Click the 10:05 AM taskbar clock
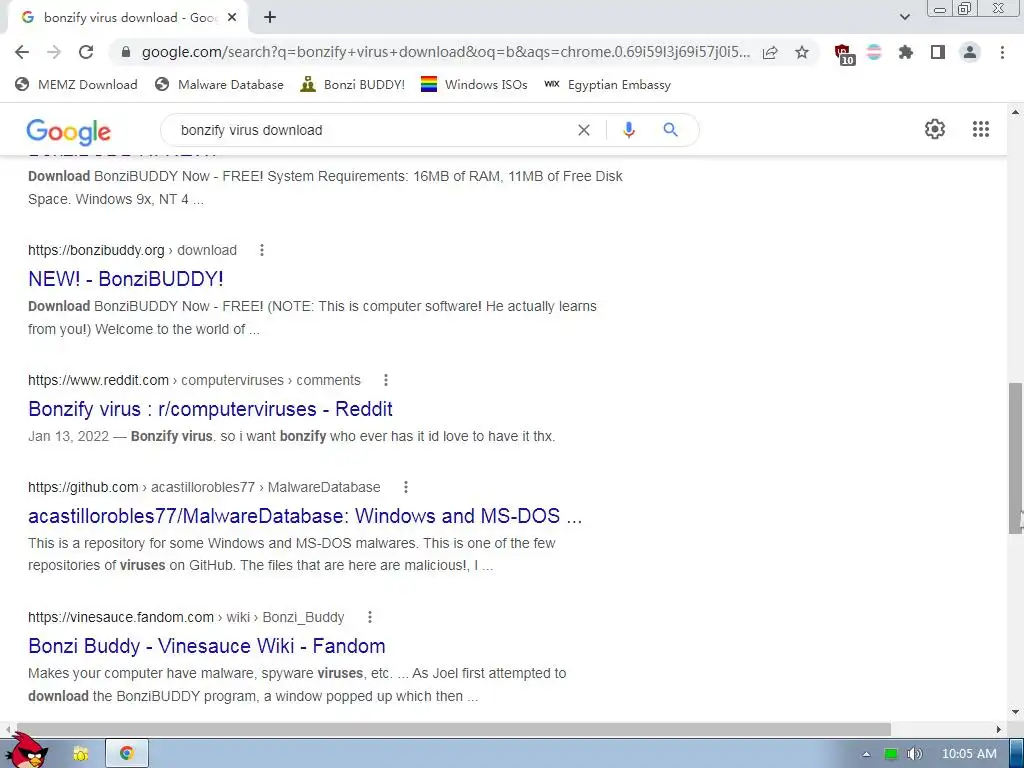This screenshot has width=1024, height=768. [969, 754]
